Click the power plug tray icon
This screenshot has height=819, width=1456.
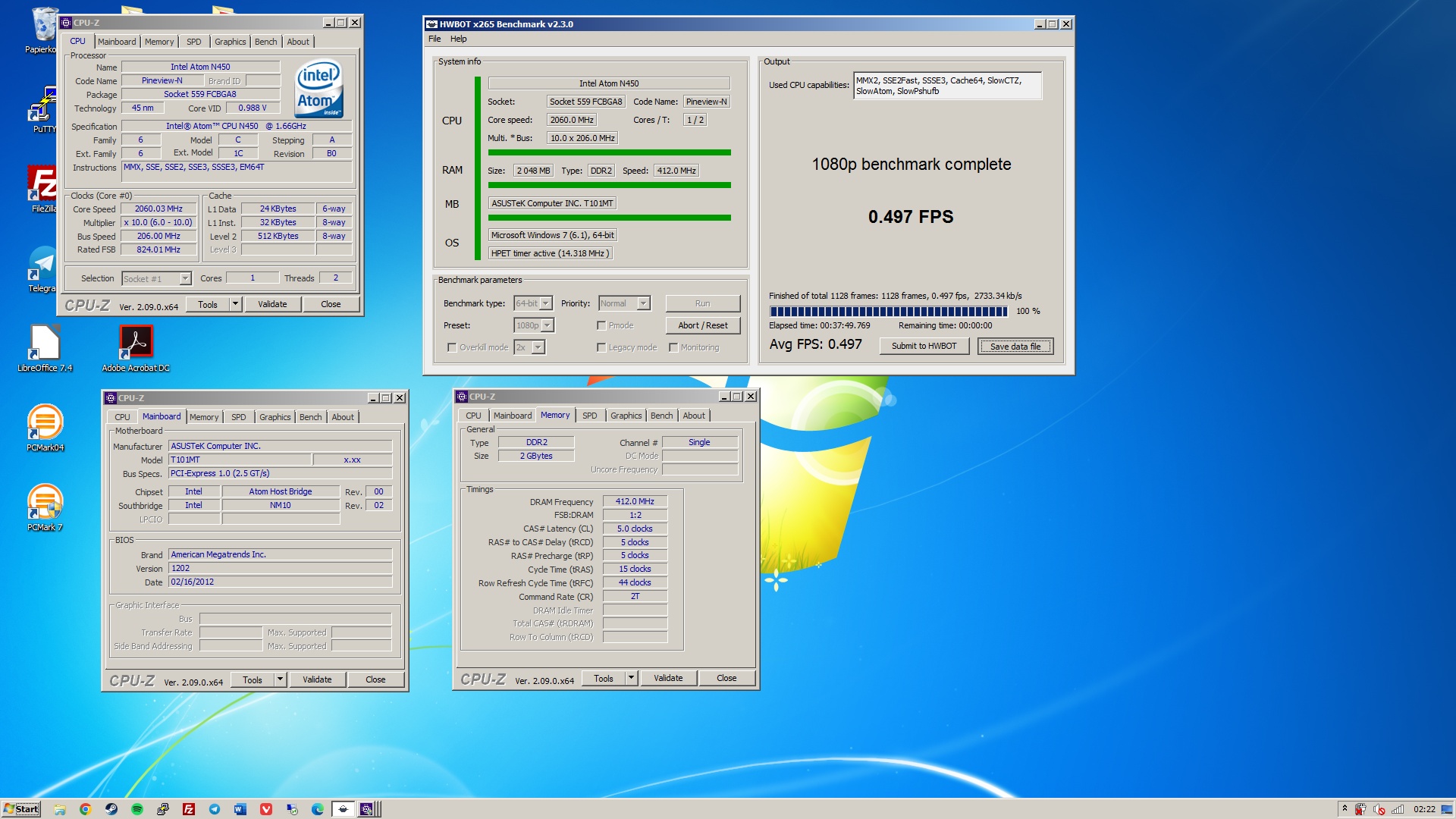point(1360,809)
